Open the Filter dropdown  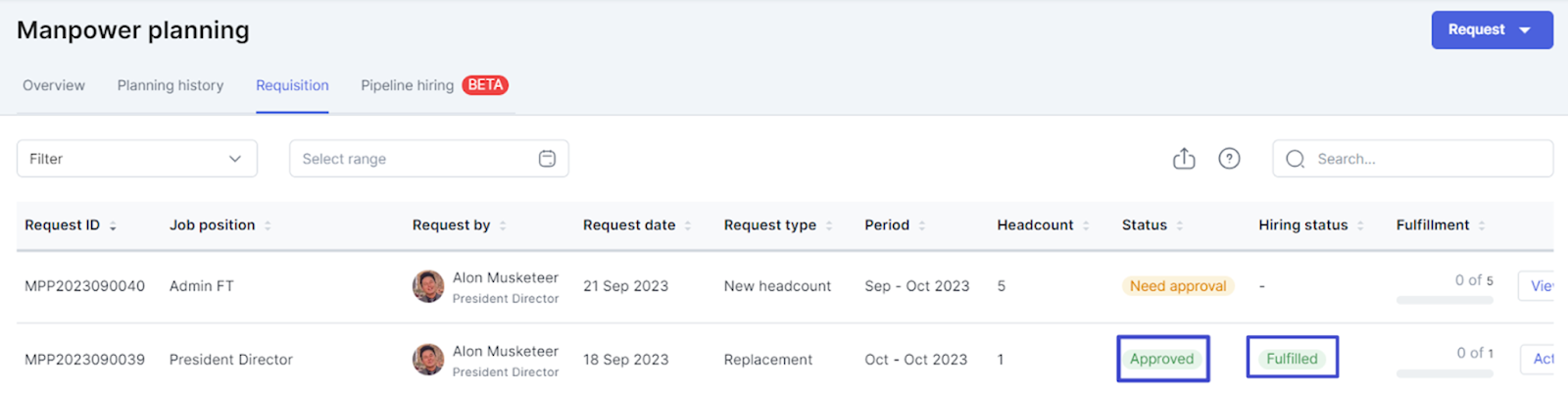(137, 159)
